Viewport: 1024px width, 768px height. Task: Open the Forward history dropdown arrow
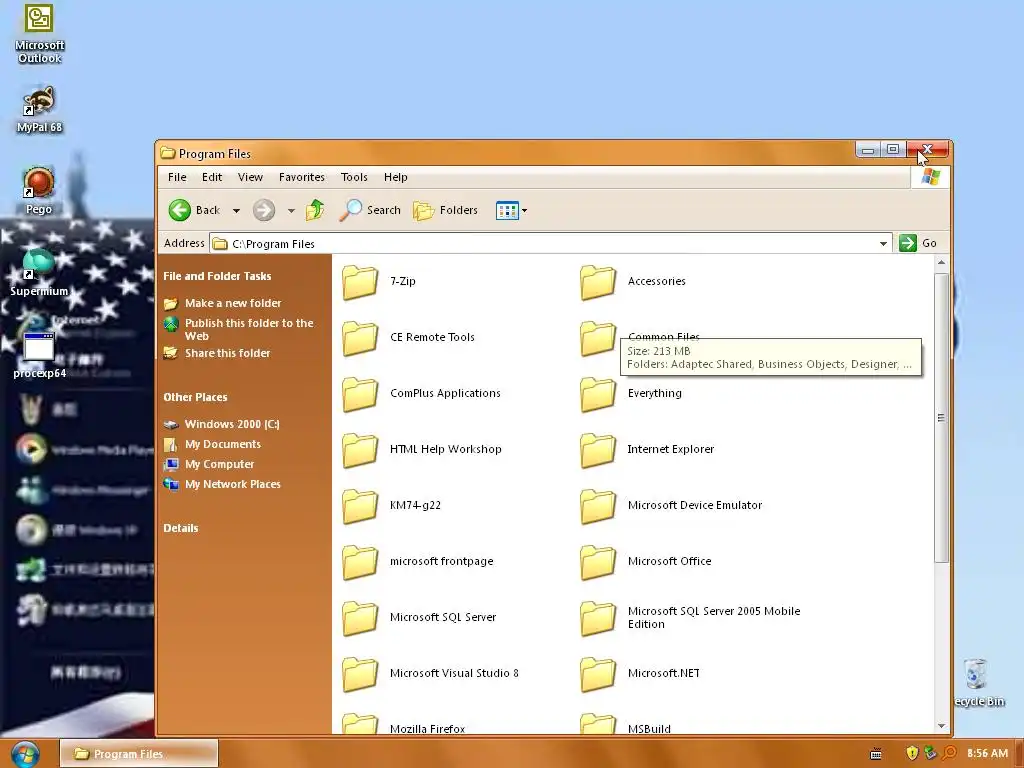click(291, 210)
